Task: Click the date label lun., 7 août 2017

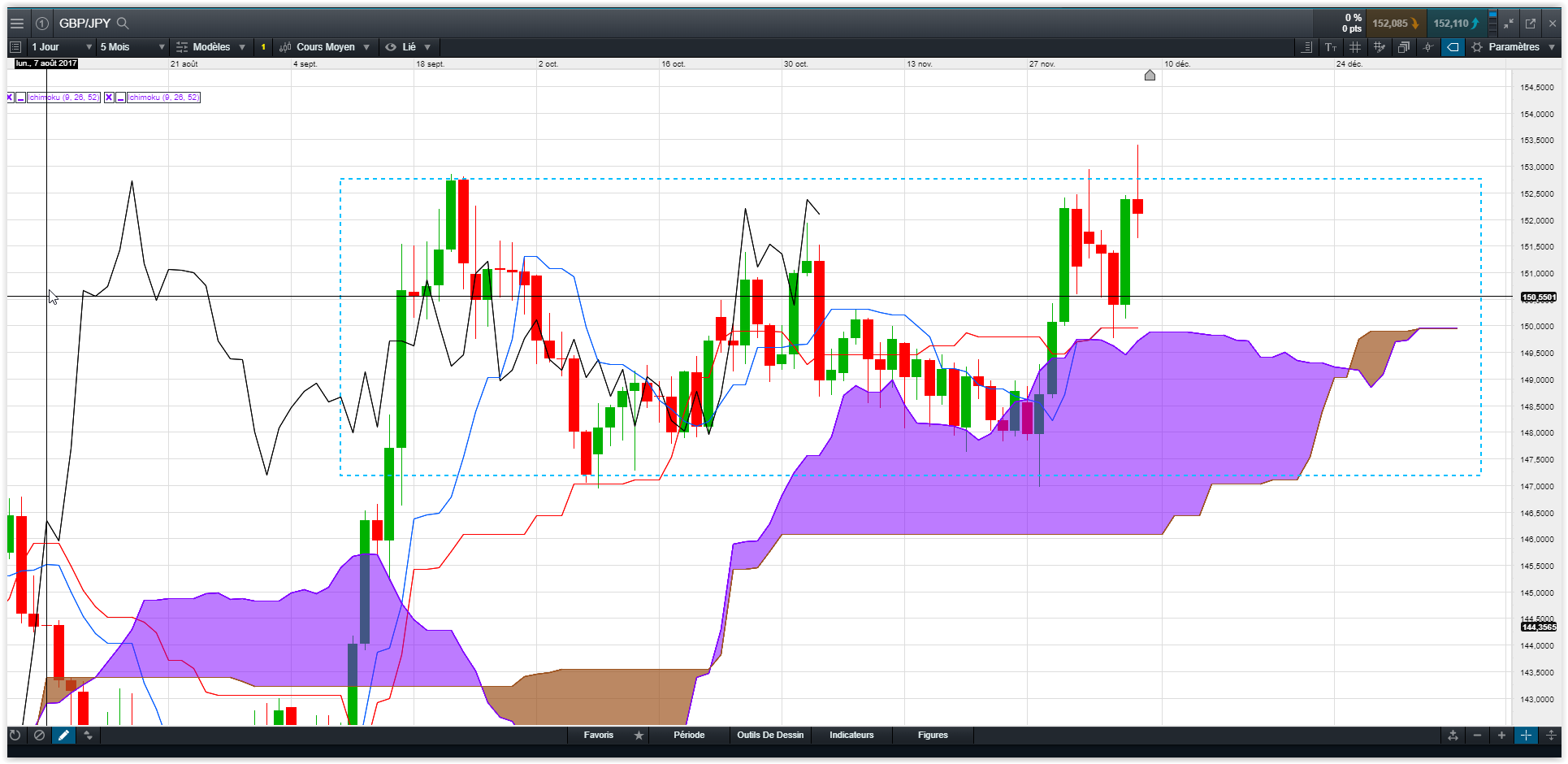Action: coord(46,63)
